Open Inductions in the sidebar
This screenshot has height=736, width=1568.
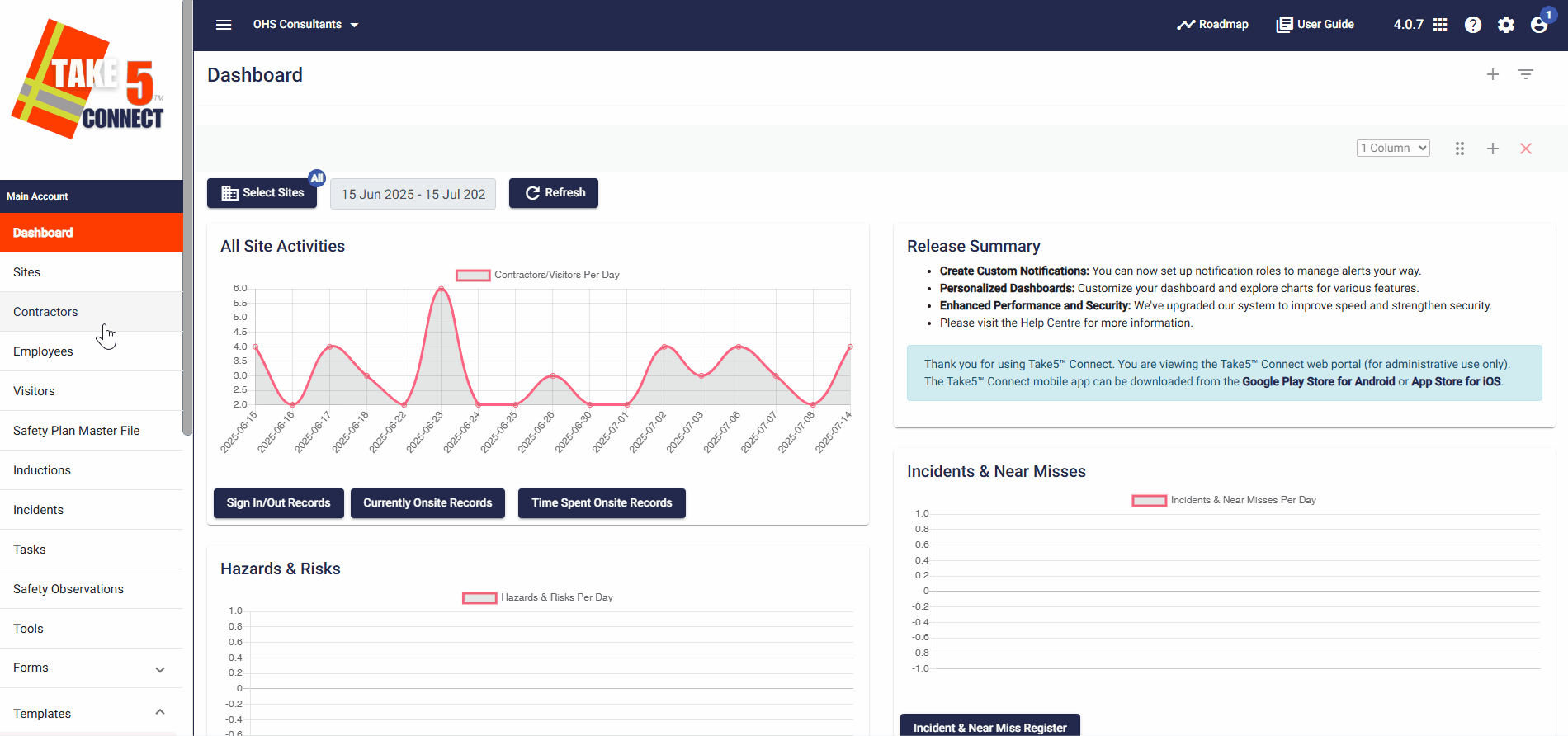(92, 470)
